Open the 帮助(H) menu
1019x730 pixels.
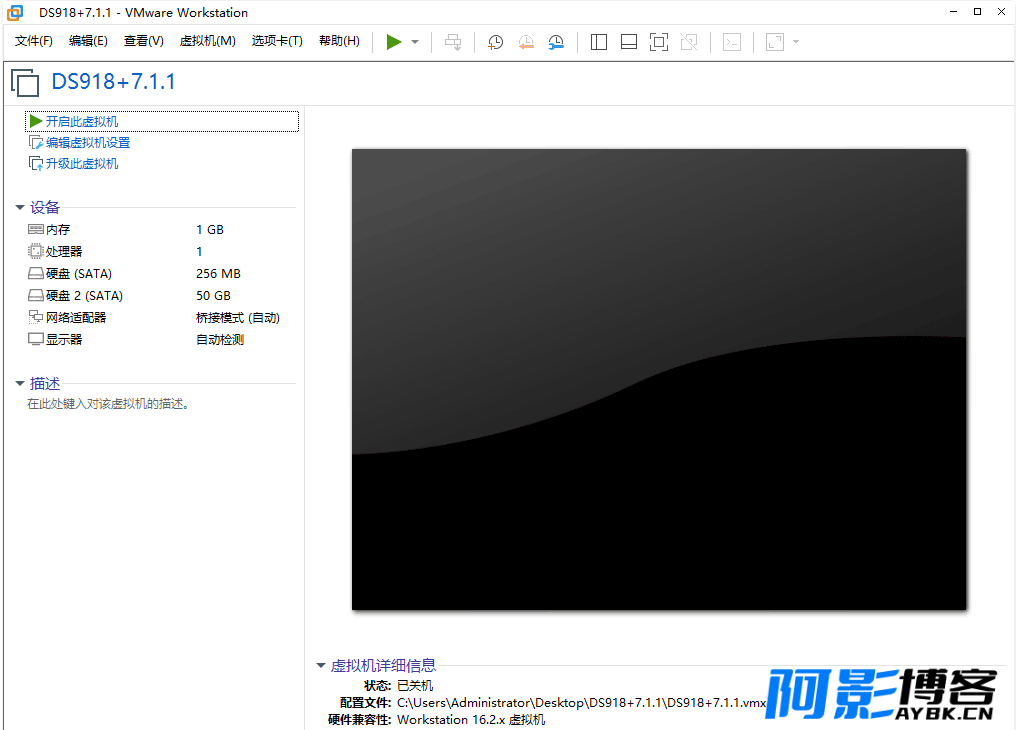coord(339,41)
